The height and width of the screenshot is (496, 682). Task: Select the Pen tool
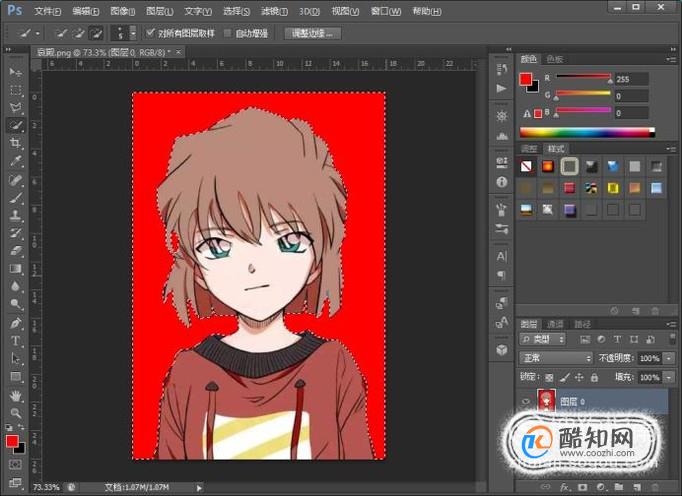click(x=16, y=323)
